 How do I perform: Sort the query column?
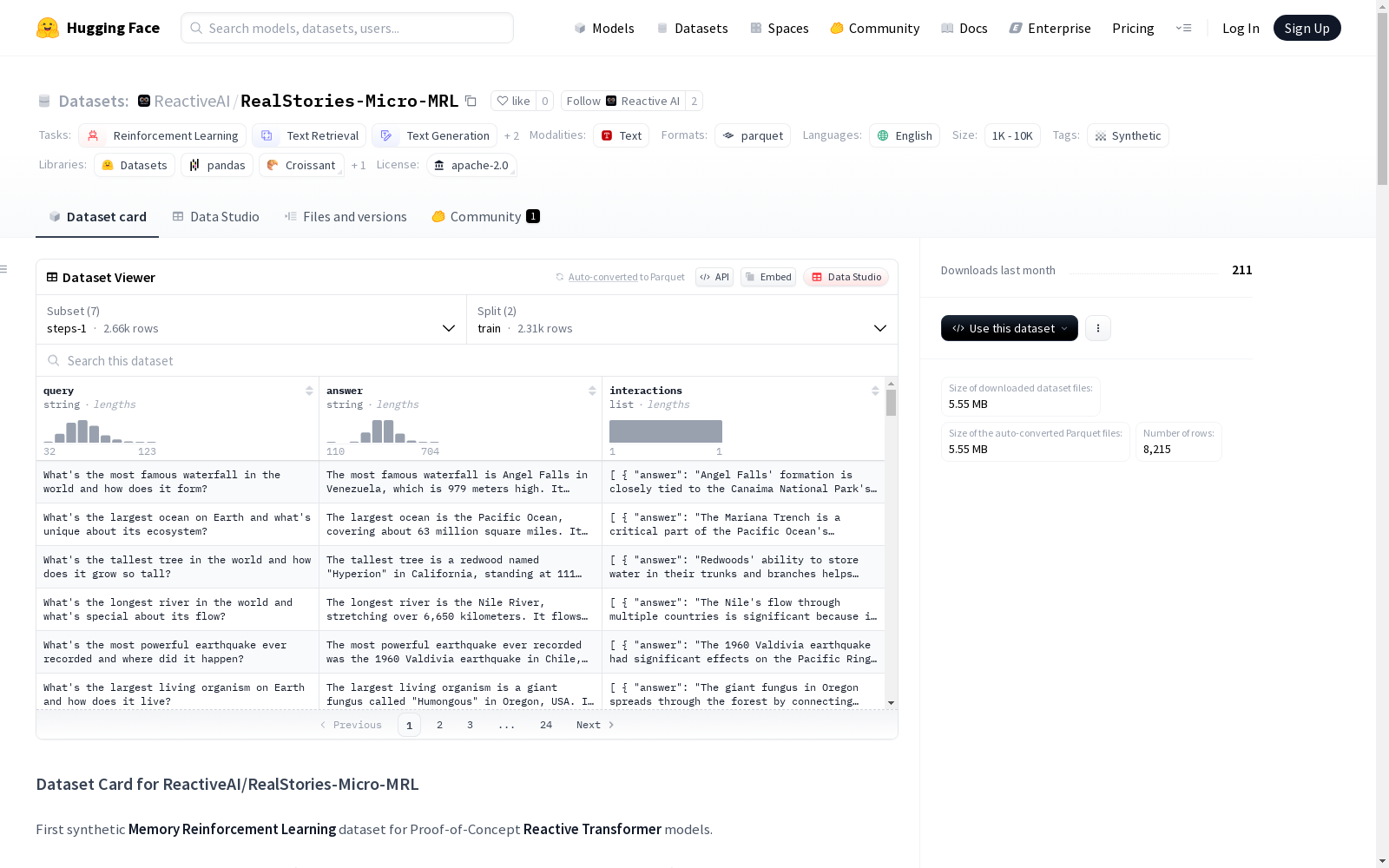tap(309, 391)
